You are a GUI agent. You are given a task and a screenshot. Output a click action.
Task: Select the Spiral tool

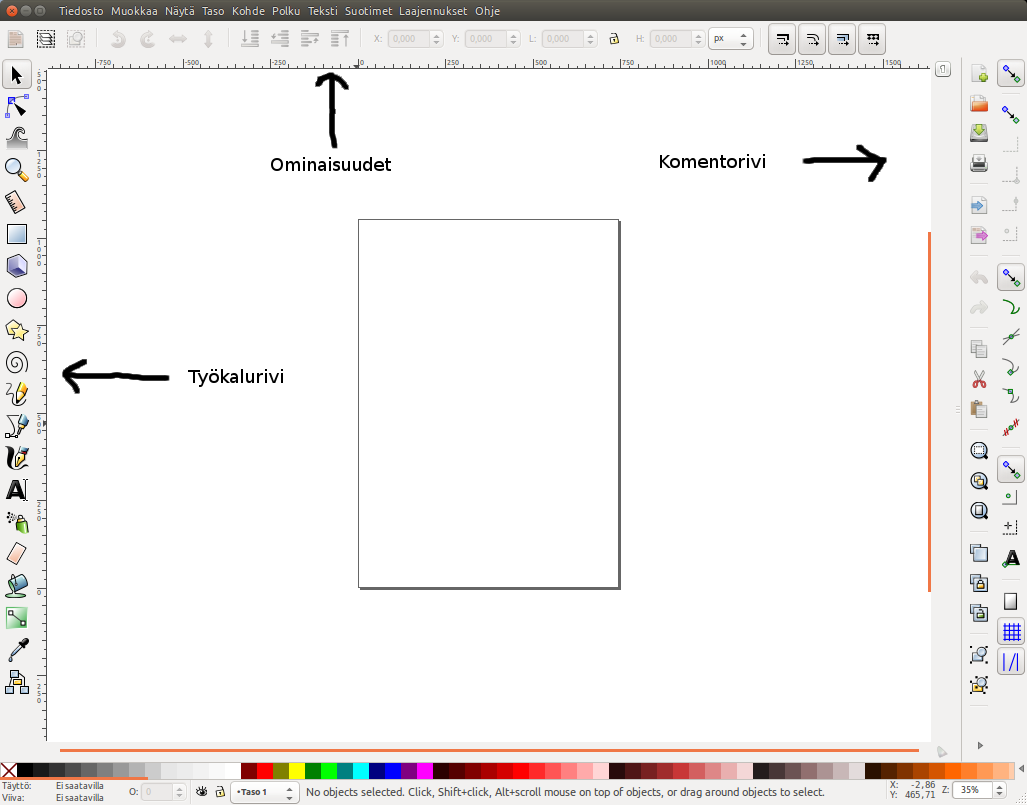coord(16,362)
